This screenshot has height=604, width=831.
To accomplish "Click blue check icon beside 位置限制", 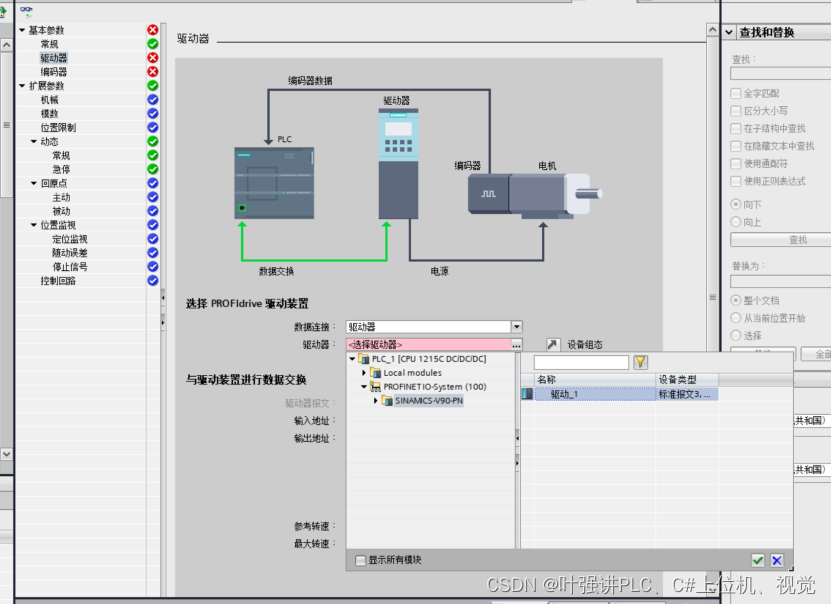I will (x=153, y=127).
